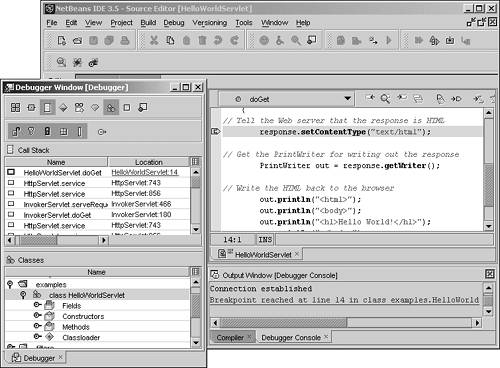
Task: Click the bug icon in second toolbar row
Action: pyautogui.click(x=77, y=62)
